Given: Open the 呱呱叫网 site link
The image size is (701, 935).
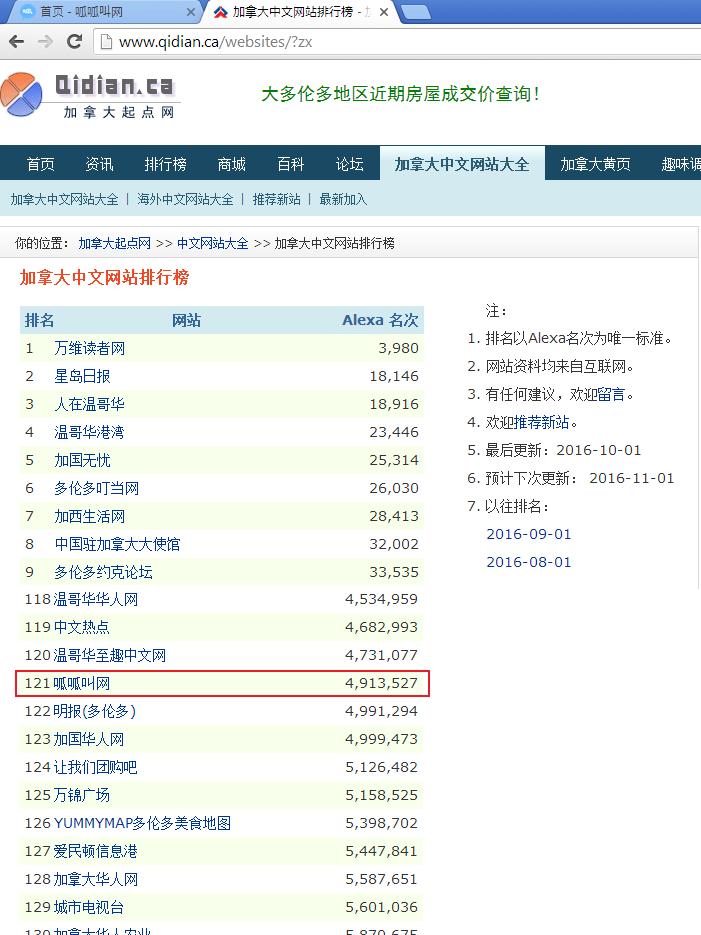Looking at the screenshot, I should pyautogui.click(x=82, y=683).
